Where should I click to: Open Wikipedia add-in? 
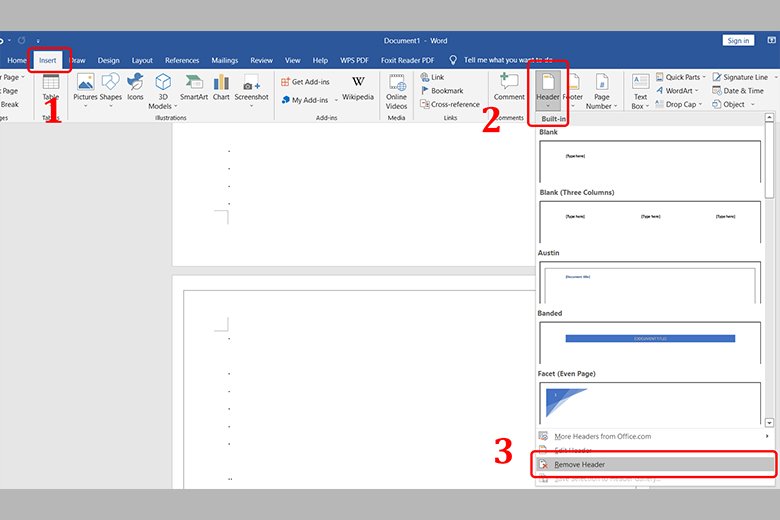pyautogui.click(x=357, y=88)
